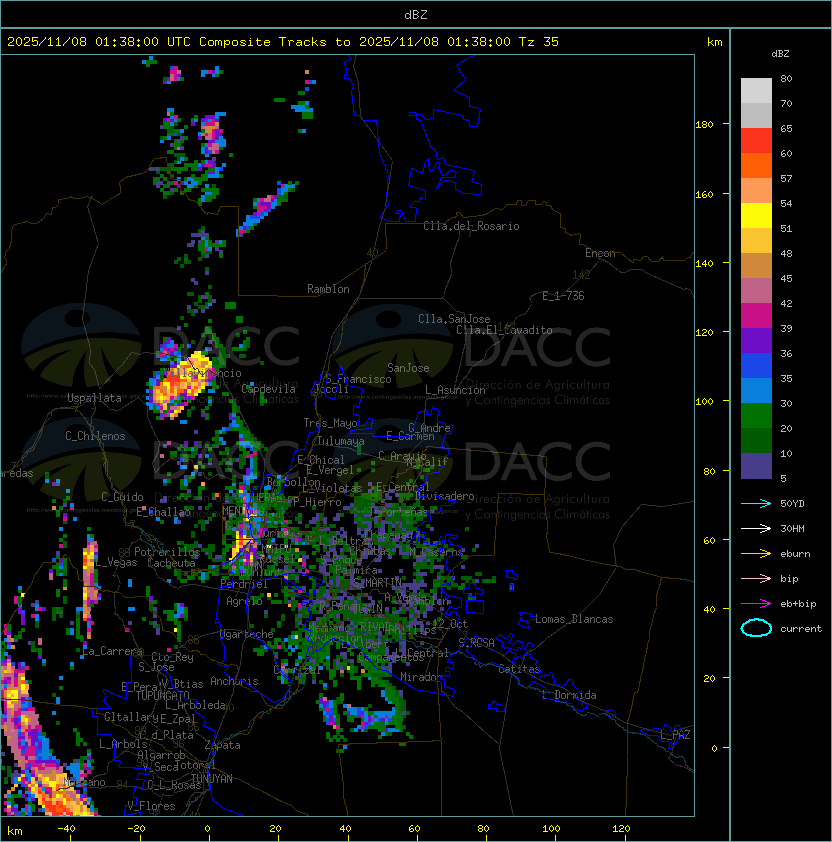
Task: Click the 'Agrelo' map label
Action: [x=244, y=601]
